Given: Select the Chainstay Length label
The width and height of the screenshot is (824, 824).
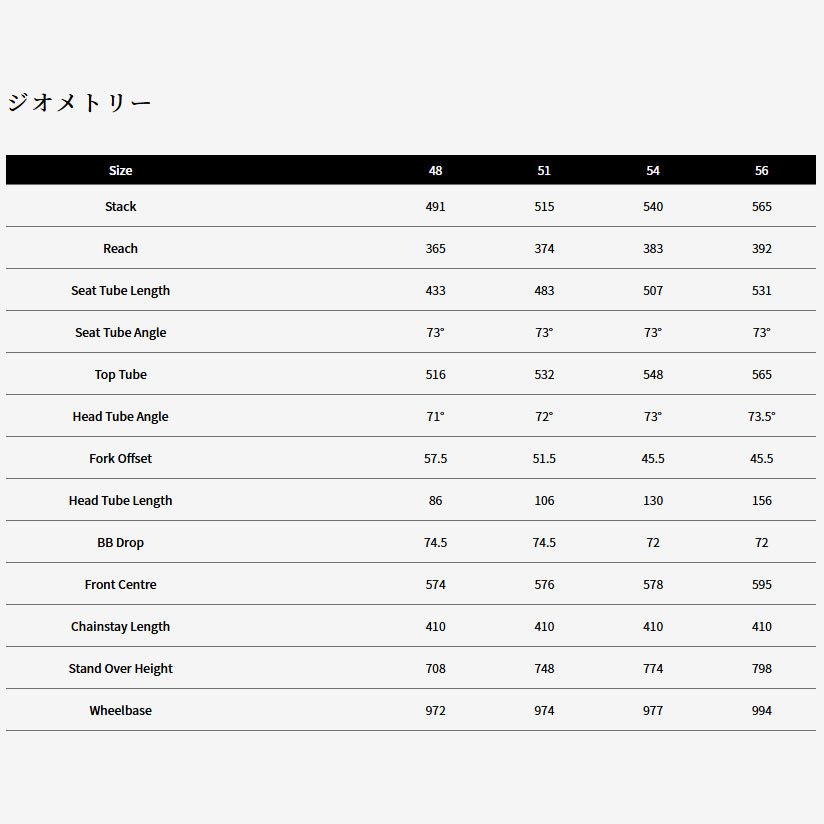Looking at the screenshot, I should click(x=120, y=627).
